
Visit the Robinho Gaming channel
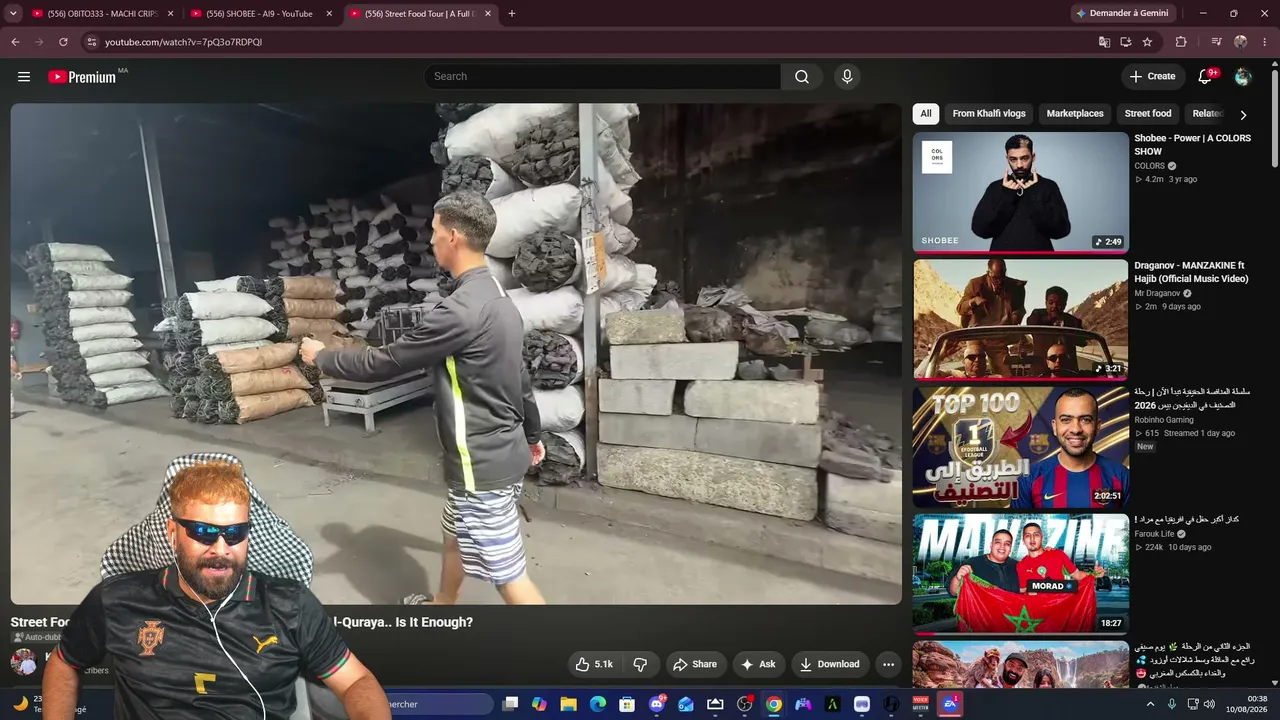(1164, 421)
